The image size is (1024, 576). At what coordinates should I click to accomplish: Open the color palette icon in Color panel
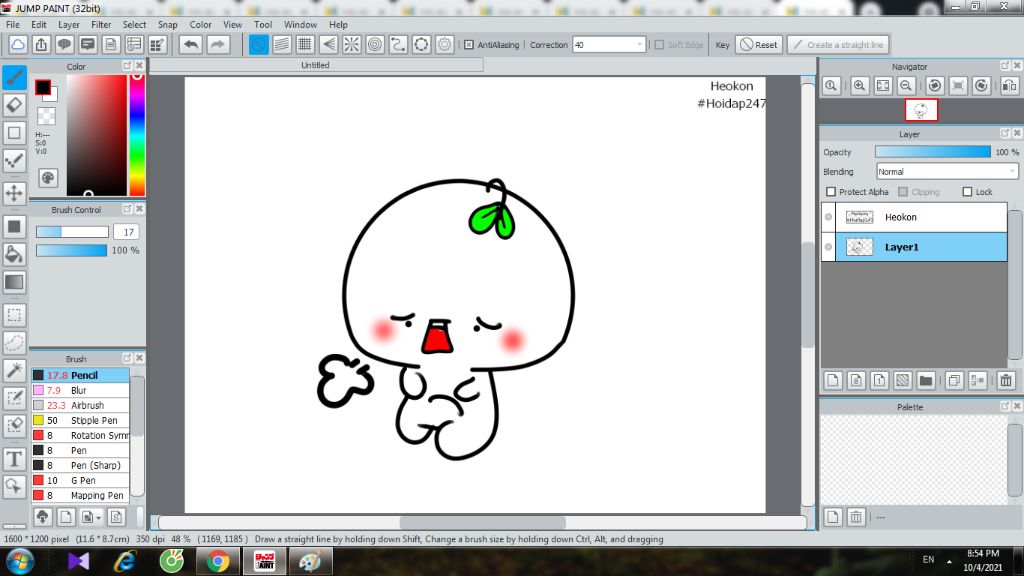tap(48, 178)
